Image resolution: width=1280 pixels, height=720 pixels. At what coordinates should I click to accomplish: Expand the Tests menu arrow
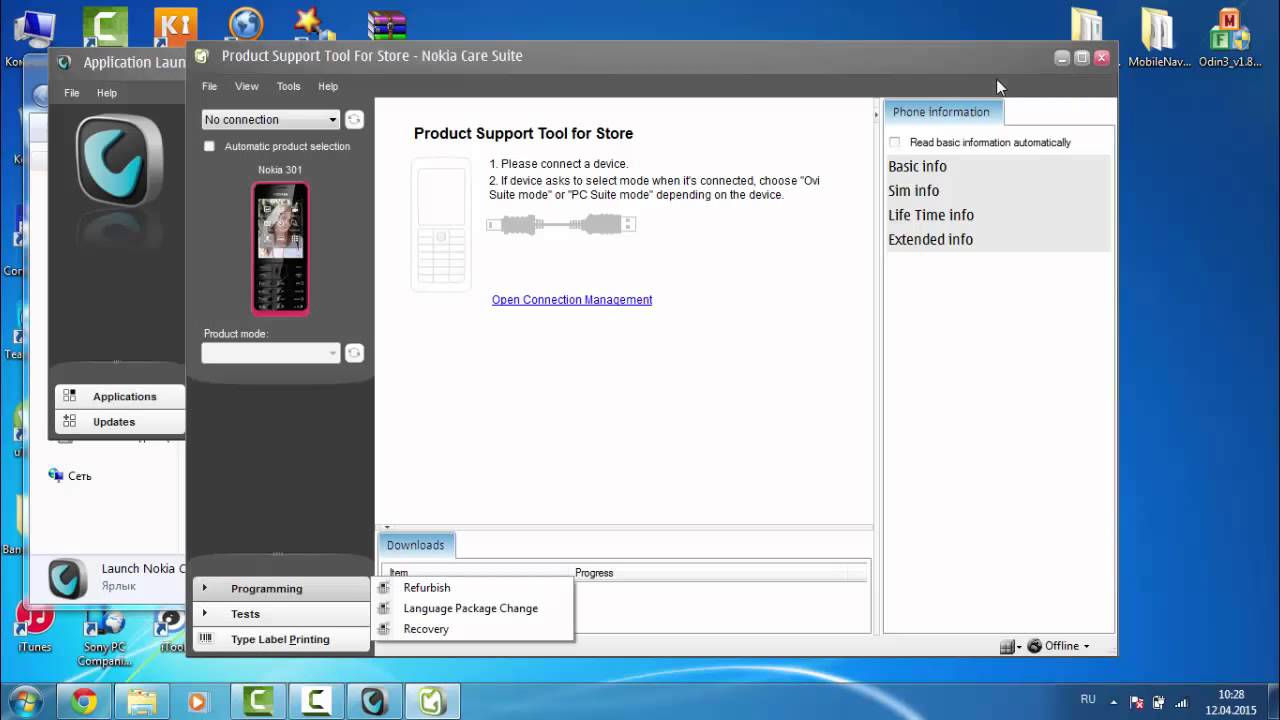(x=205, y=613)
